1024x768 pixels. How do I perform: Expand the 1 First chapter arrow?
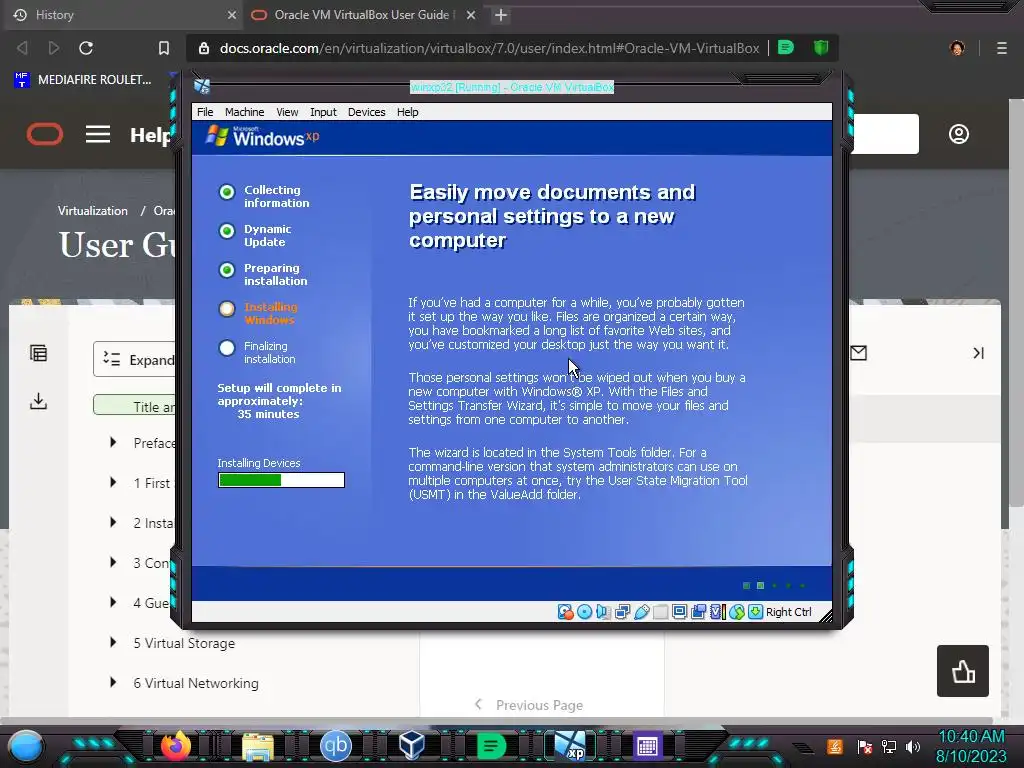tap(113, 483)
